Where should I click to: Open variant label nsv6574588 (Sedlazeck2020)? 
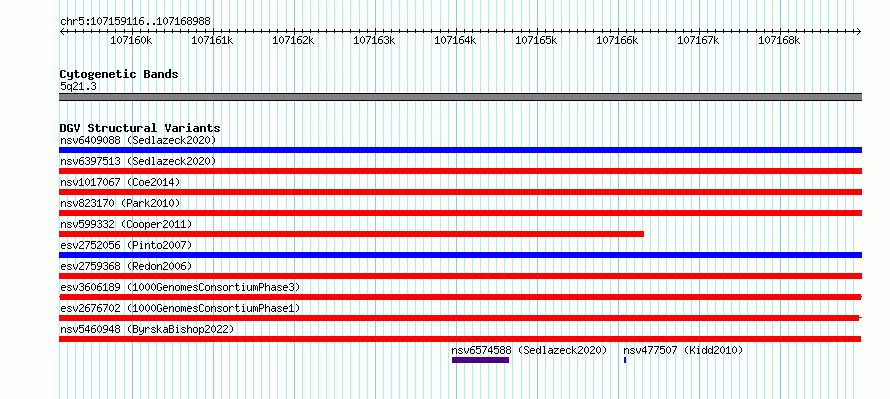point(529,350)
